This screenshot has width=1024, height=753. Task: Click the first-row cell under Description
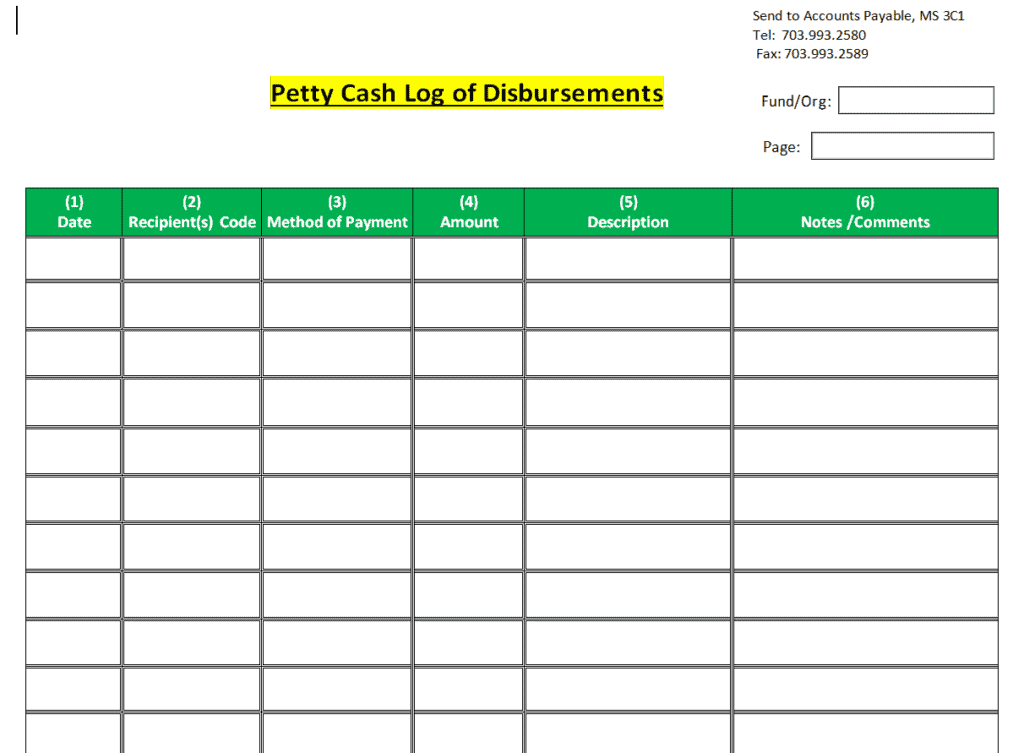(628, 259)
